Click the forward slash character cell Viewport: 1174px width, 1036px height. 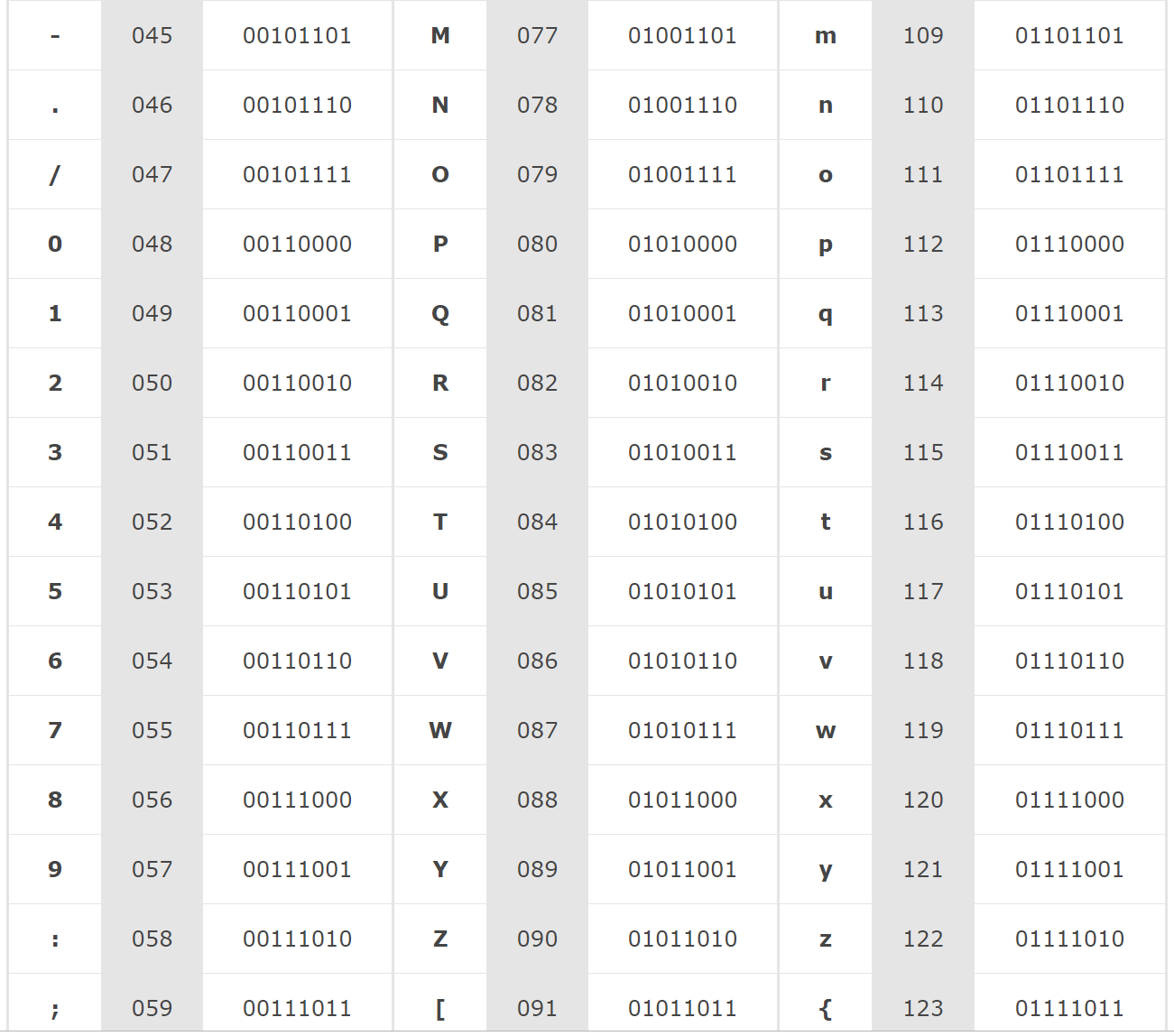pyautogui.click(x=55, y=175)
